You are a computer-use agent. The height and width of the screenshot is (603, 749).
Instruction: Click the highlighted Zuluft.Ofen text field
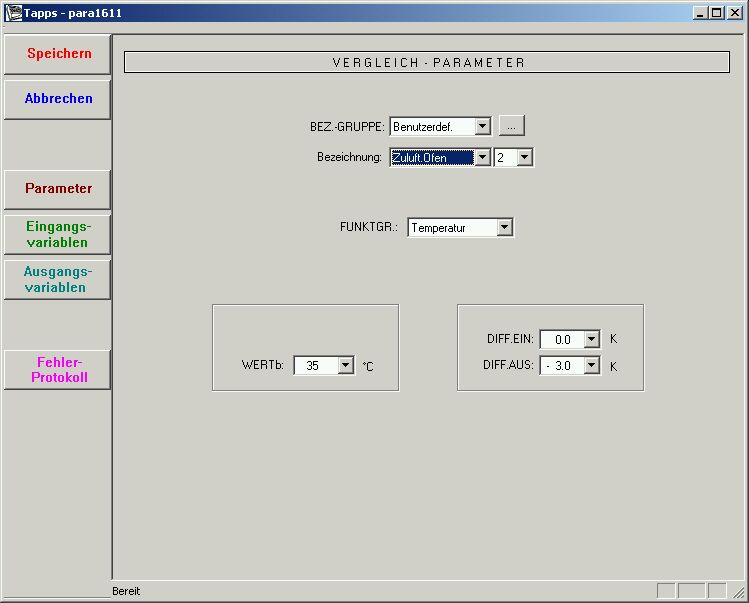click(430, 158)
